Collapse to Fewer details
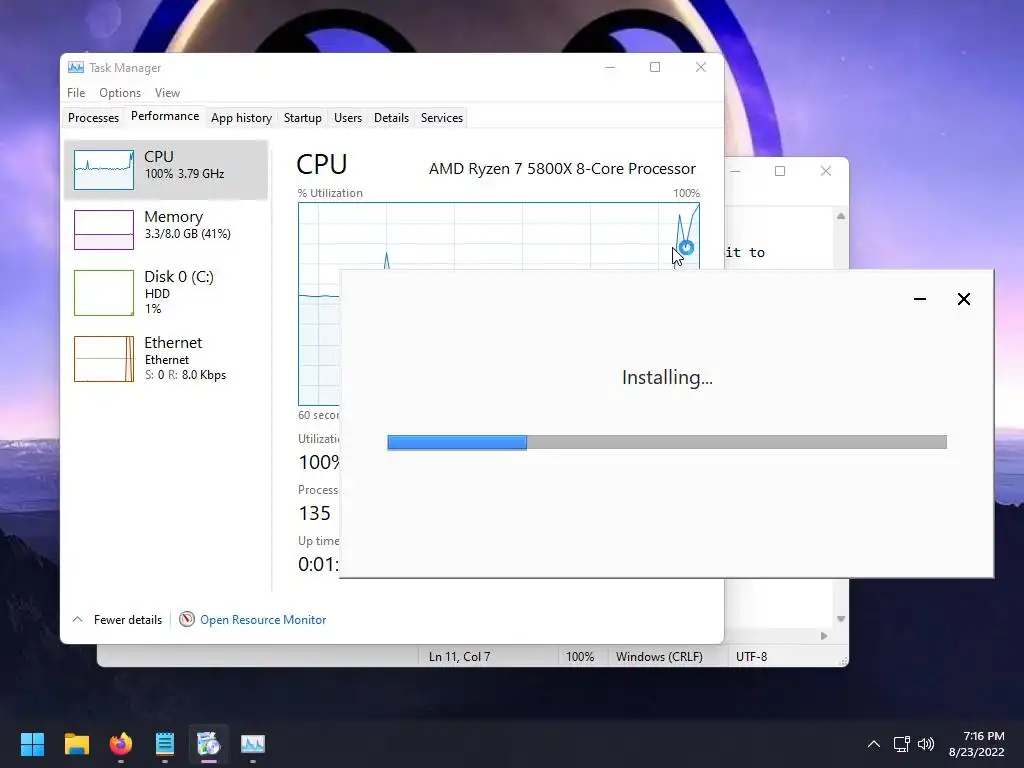Image resolution: width=1024 pixels, height=768 pixels. pyautogui.click(x=117, y=620)
